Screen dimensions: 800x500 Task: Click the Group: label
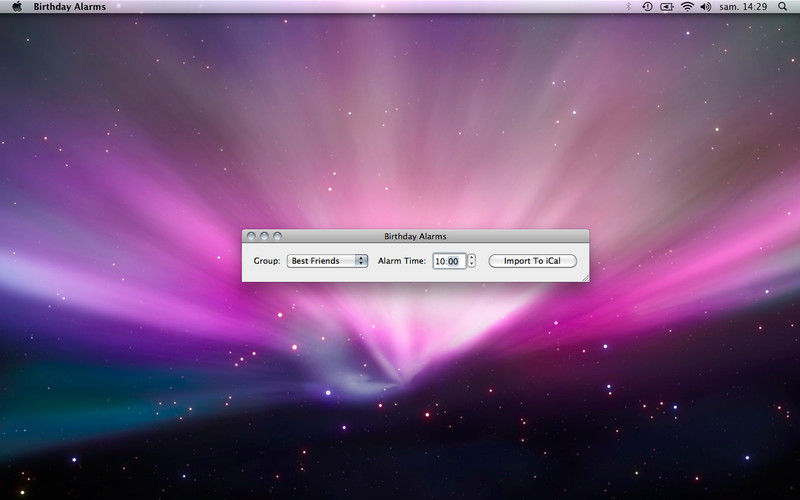click(x=267, y=261)
